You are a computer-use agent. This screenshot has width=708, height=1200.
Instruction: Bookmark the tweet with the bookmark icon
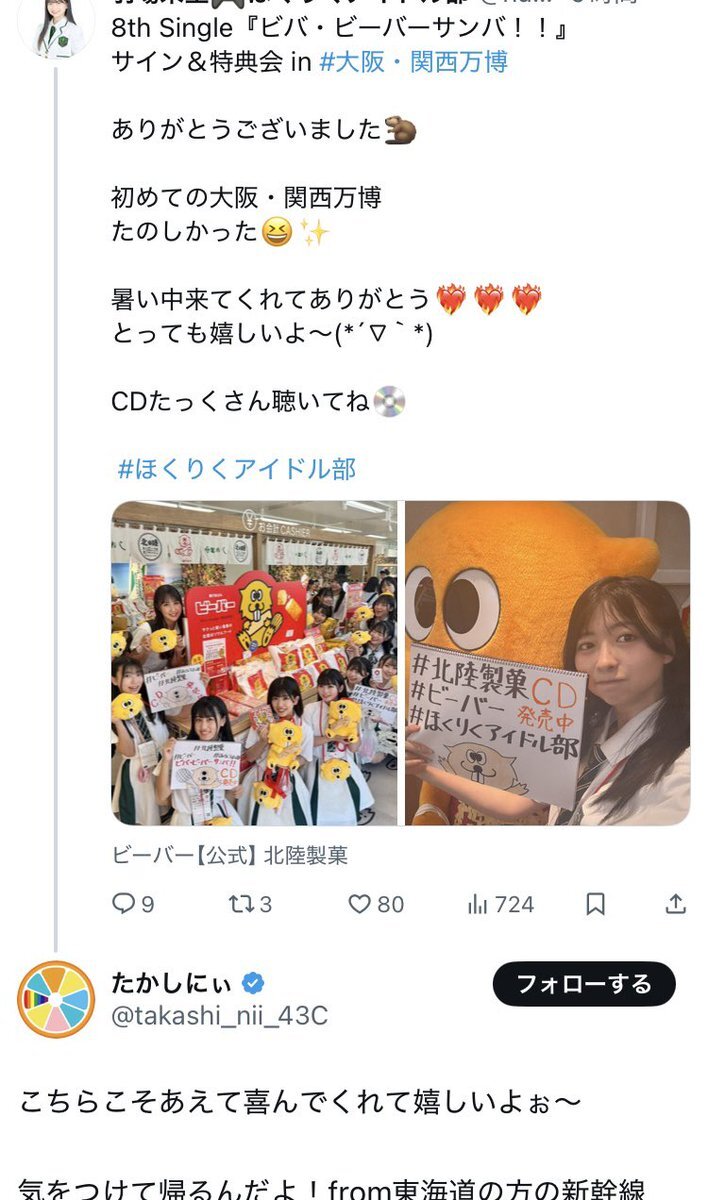595,904
